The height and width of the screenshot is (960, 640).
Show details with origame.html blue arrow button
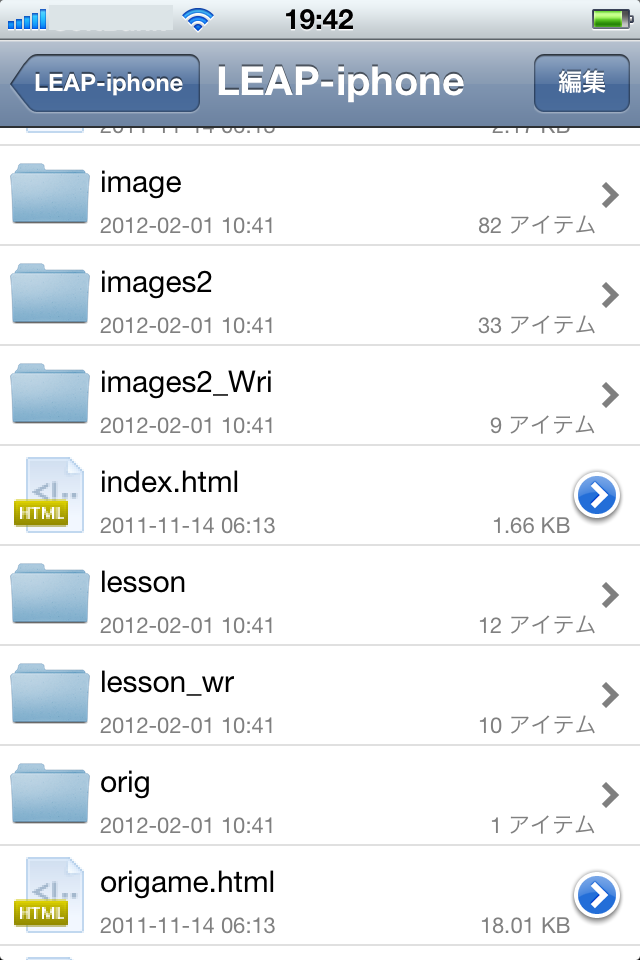597,895
